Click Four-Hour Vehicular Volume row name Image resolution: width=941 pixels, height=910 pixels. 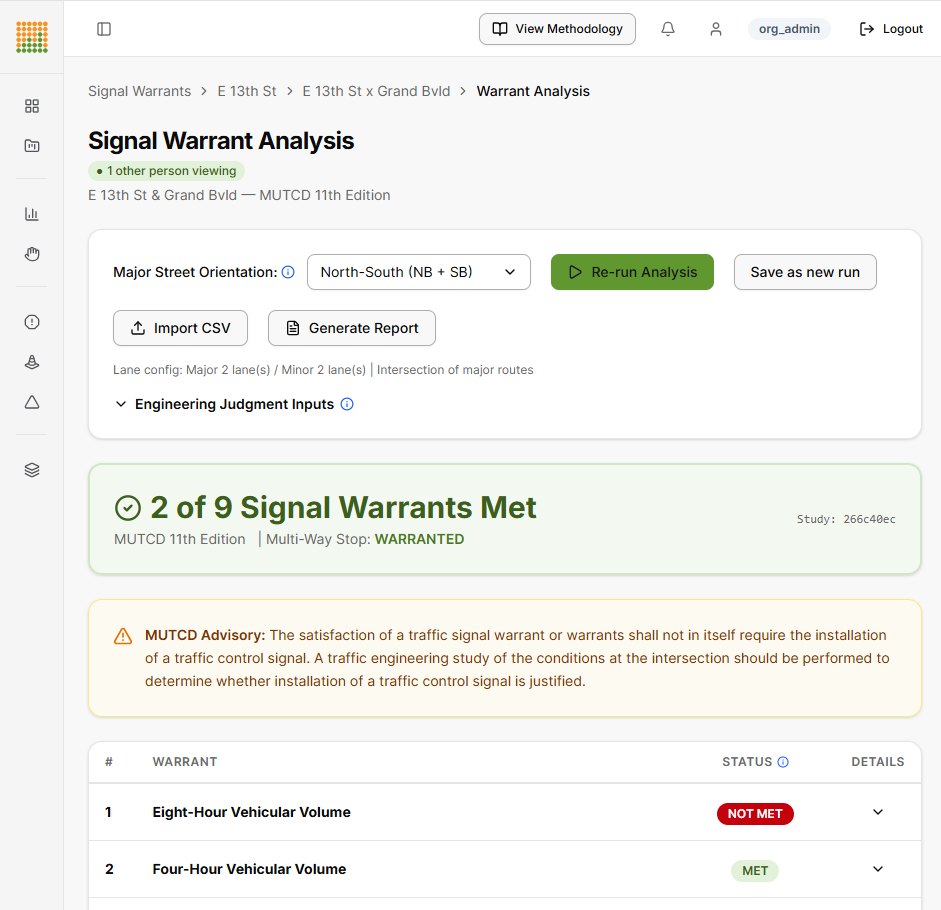point(249,869)
